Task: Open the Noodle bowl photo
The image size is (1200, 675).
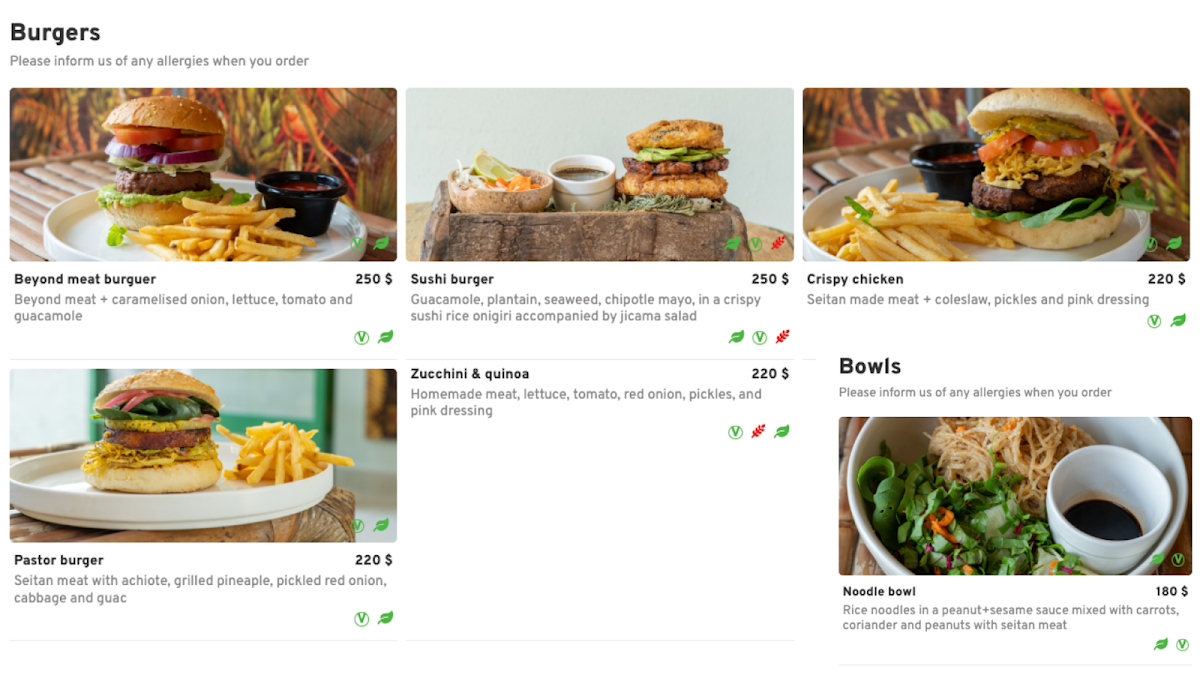Action: [x=1015, y=496]
